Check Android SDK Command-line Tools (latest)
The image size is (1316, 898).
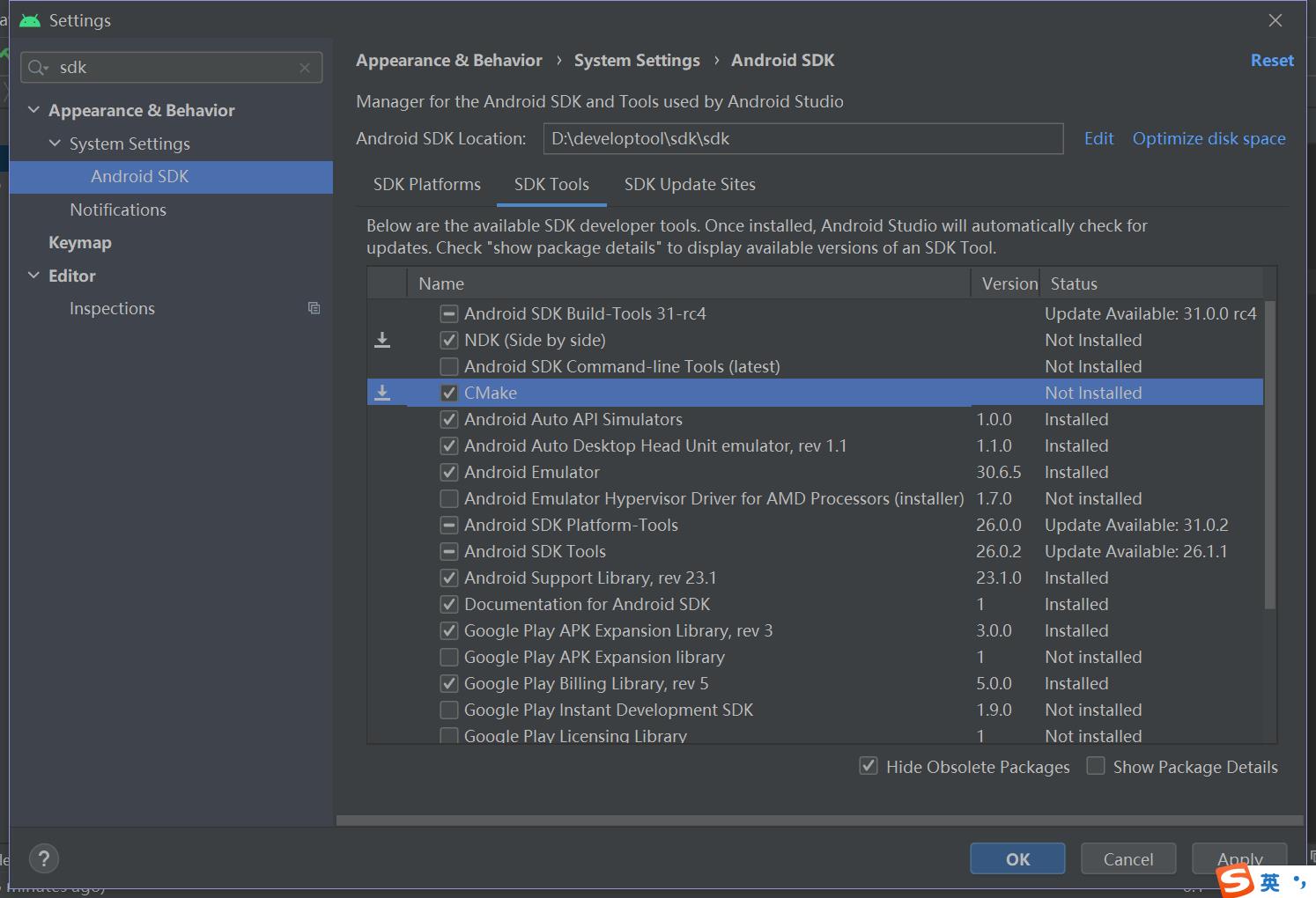[449, 366]
